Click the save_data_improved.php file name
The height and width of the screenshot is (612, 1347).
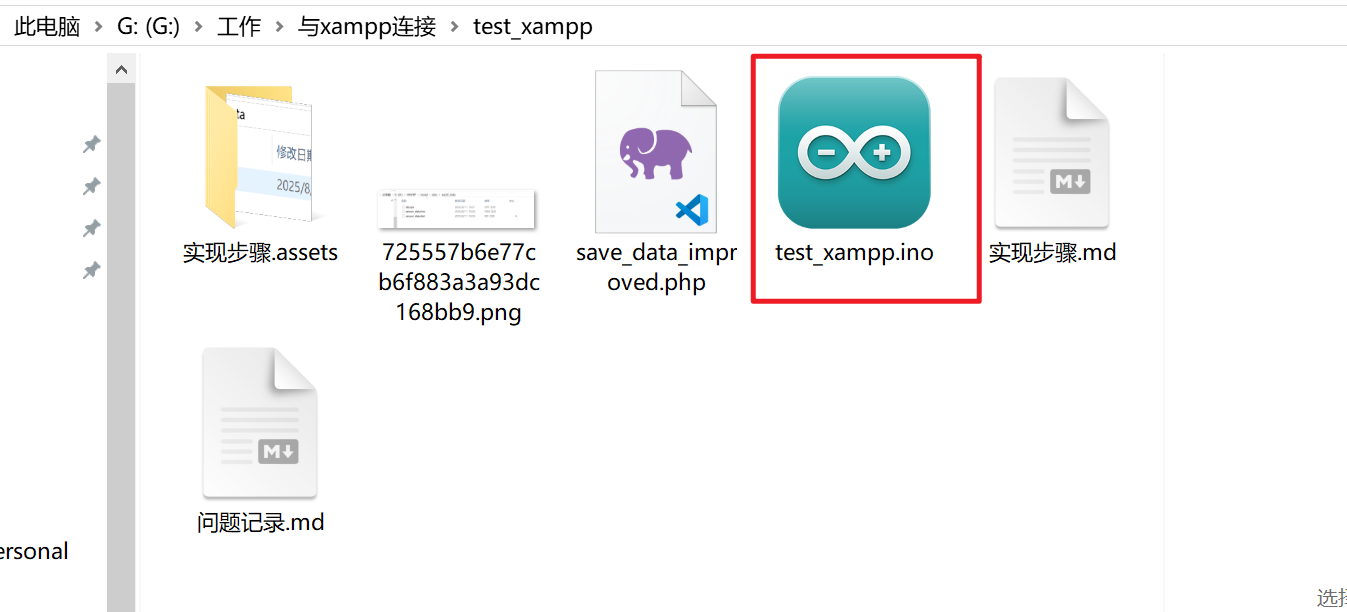(x=656, y=267)
